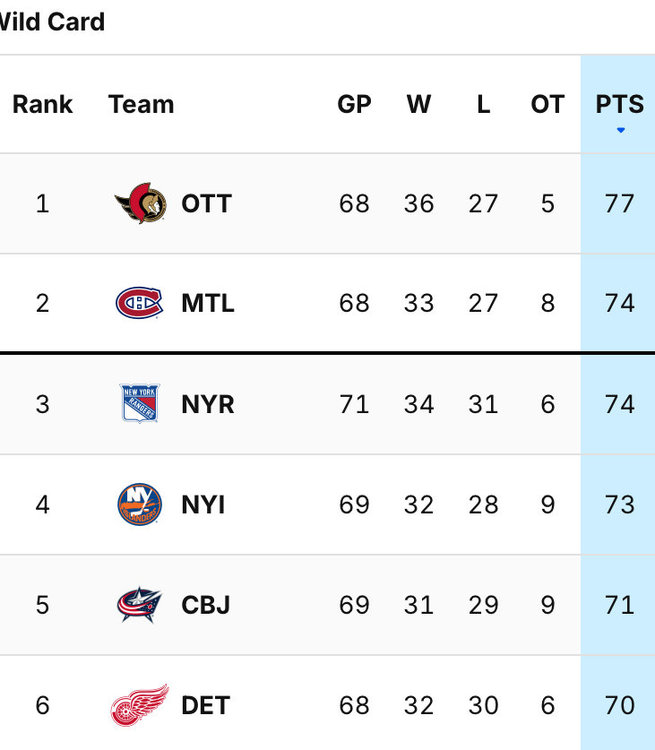Click the Detroit Red Wings logo
Image resolution: width=655 pixels, height=750 pixels.
[139, 705]
